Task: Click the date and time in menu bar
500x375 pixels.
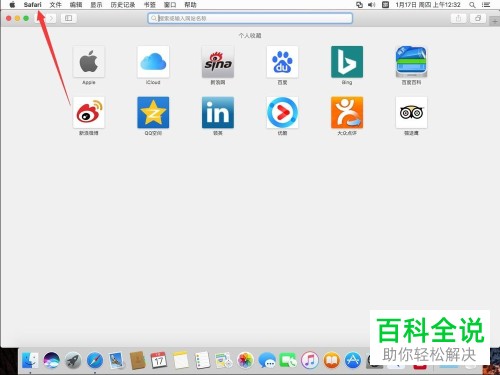Action: [428, 5]
